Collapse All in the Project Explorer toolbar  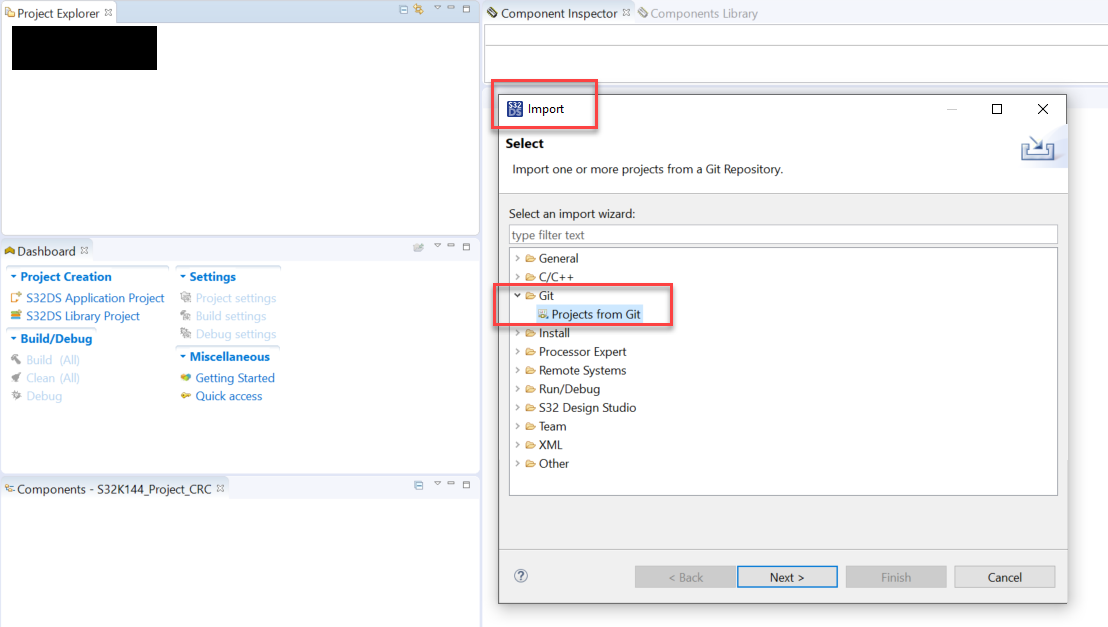tap(403, 9)
